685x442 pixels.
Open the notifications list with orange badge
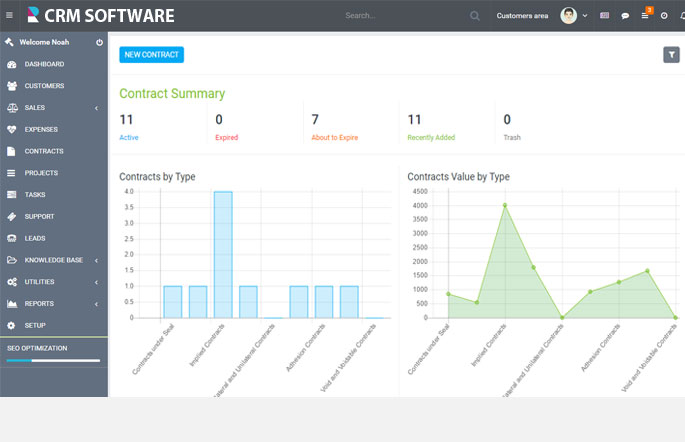pos(646,14)
